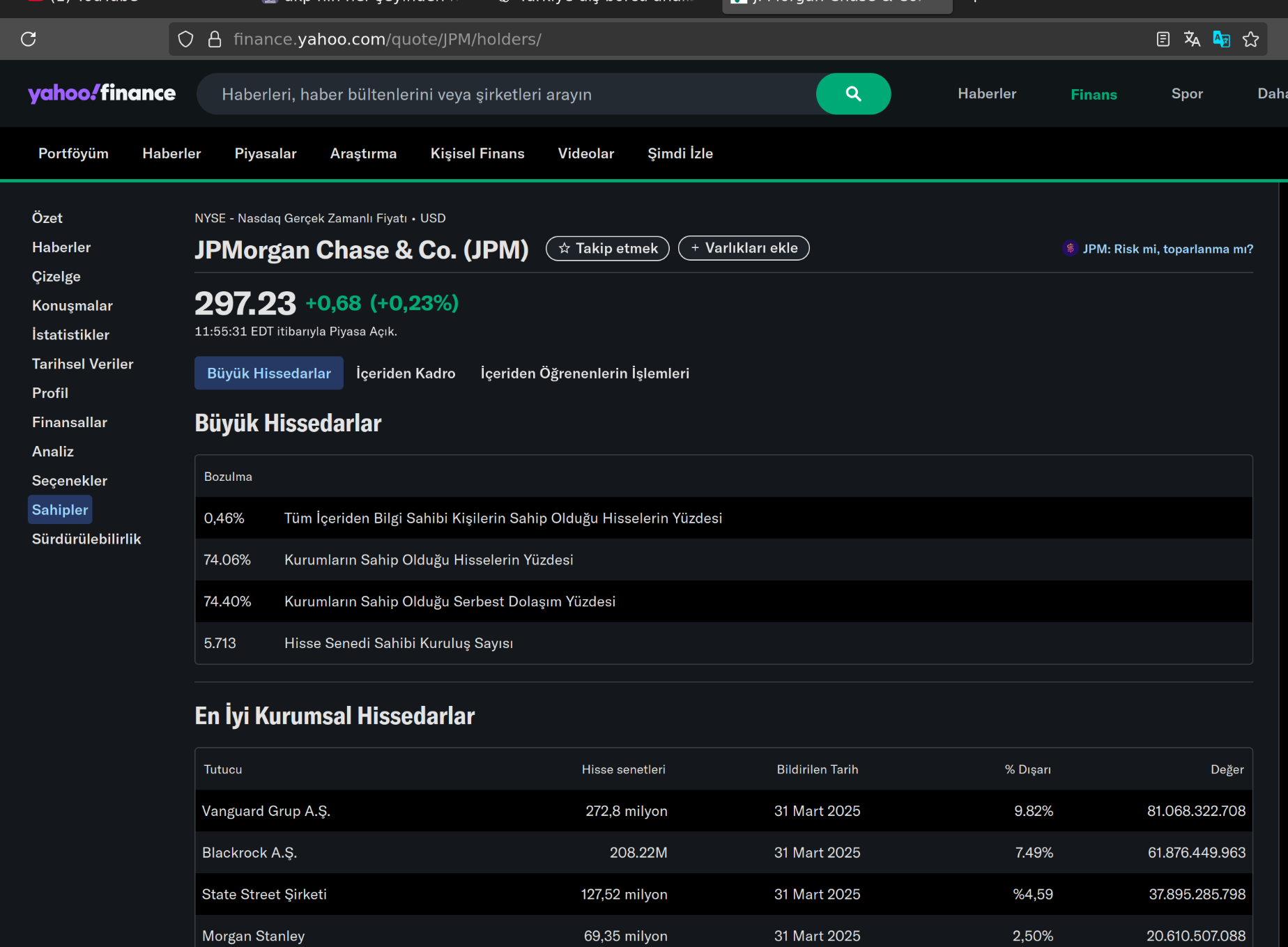
Task: Focus the Yahoo Finance search field
Action: (x=507, y=94)
